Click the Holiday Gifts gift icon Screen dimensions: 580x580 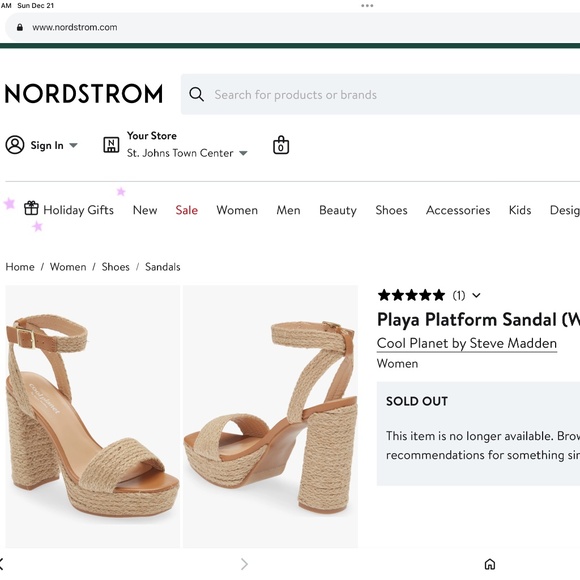pos(31,208)
